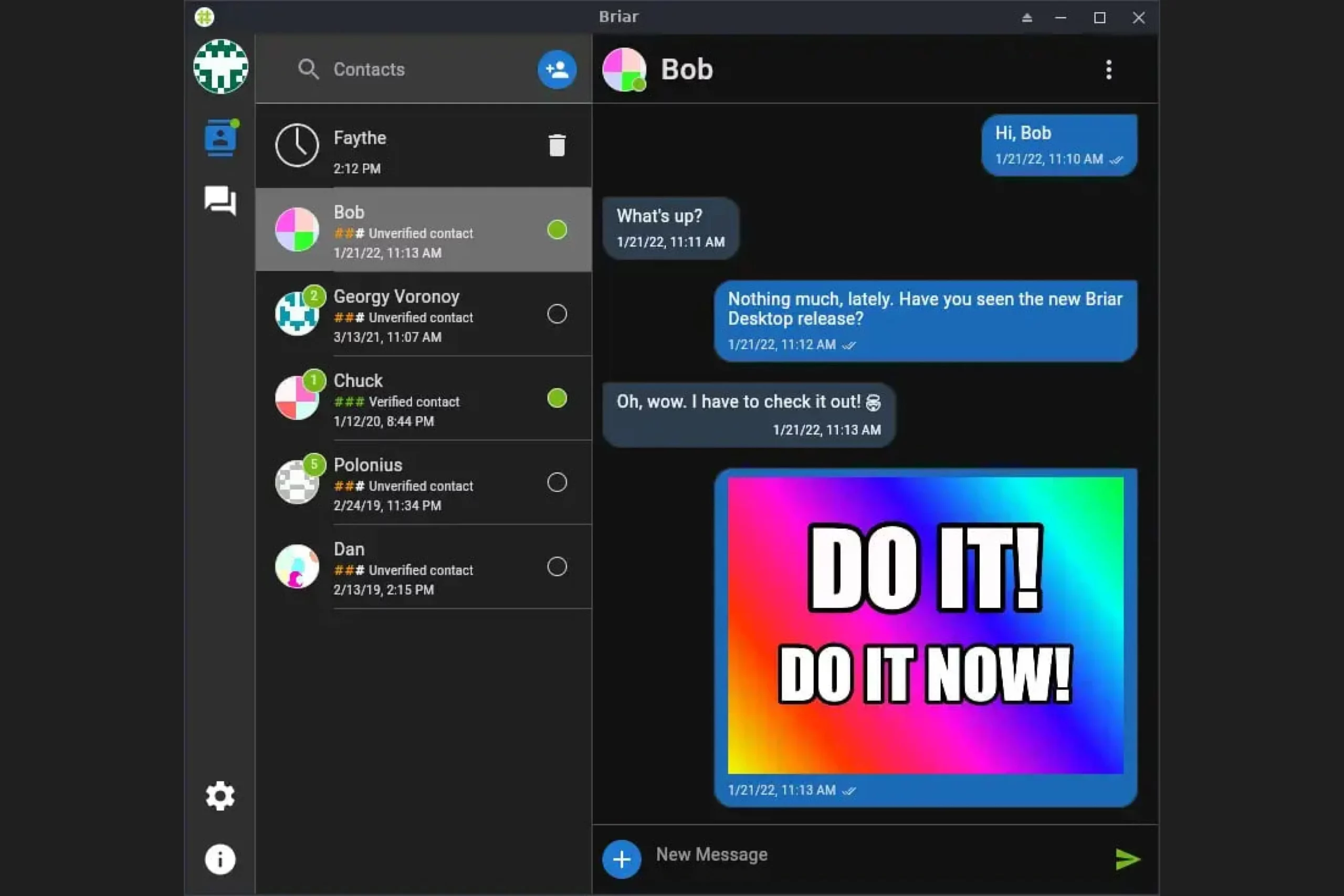This screenshot has height=896, width=1344.
Task: Open the settings gear
Action: [220, 795]
